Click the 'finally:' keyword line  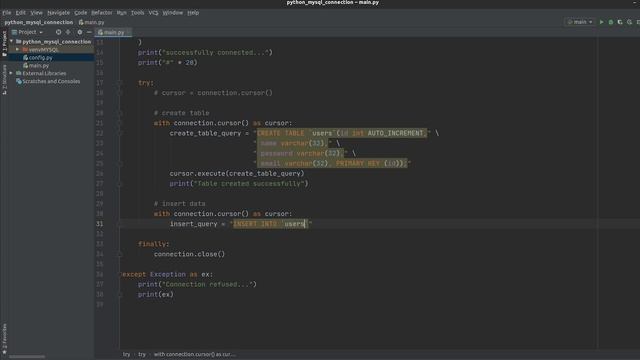click(x=153, y=244)
